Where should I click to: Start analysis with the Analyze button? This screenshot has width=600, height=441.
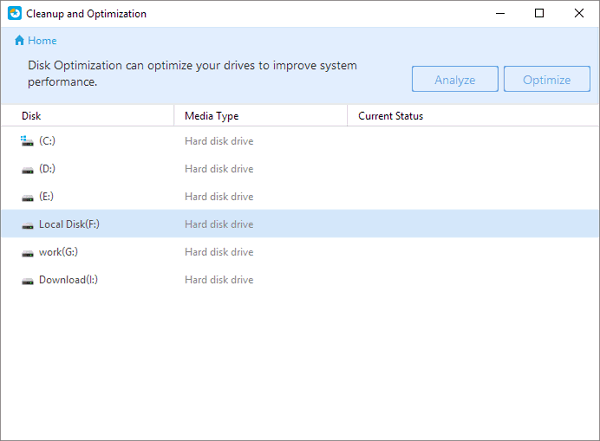(455, 79)
